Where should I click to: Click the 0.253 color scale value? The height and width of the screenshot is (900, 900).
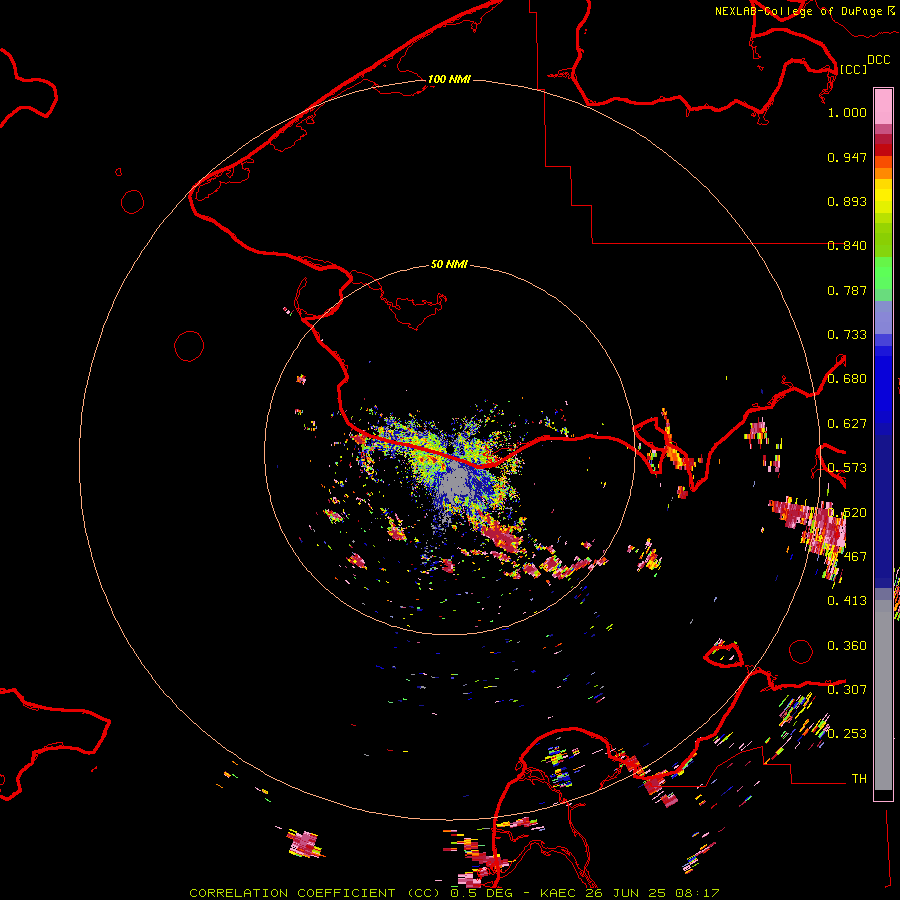[847, 734]
